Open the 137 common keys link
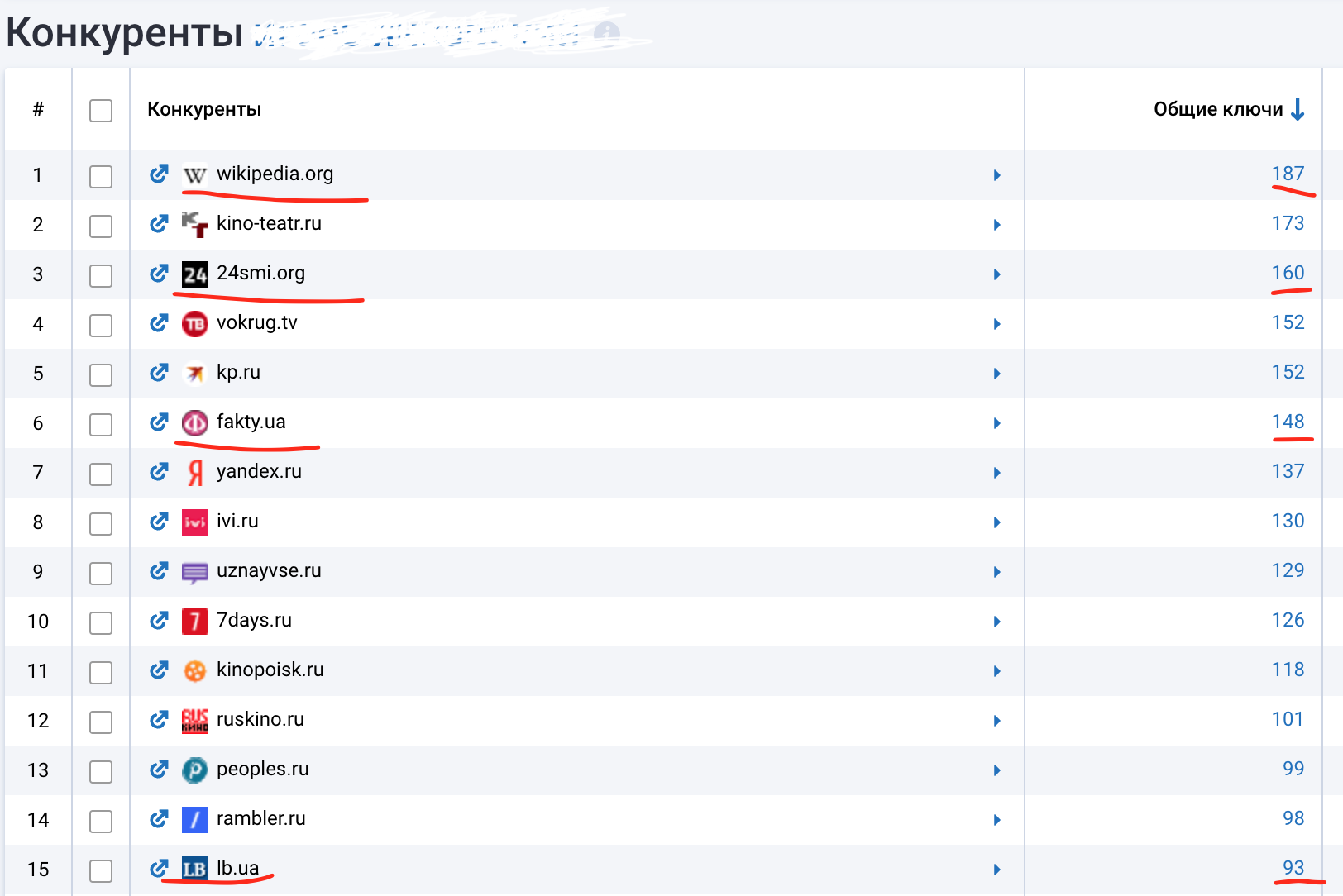1343x896 pixels. coord(1288,471)
